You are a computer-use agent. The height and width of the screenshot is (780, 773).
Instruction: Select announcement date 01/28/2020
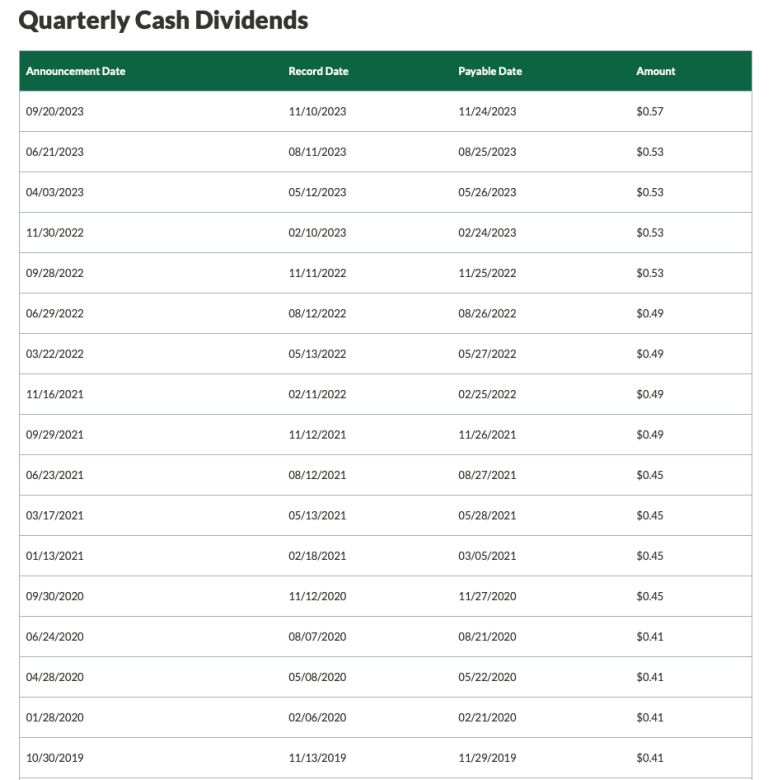[55, 718]
